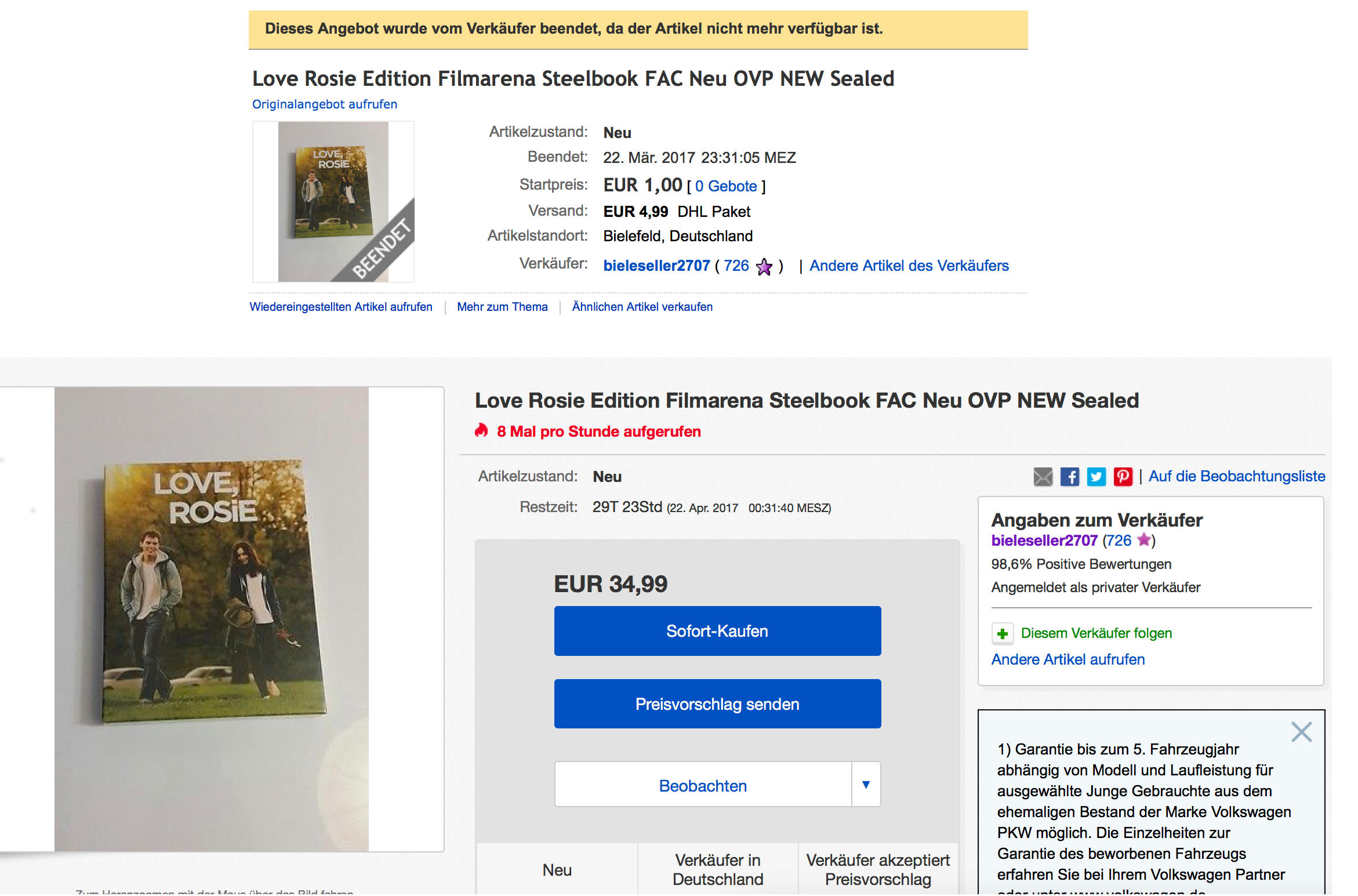This screenshot has width=1358, height=896.
Task: Open the Mehr zum Thema link
Action: [502, 307]
